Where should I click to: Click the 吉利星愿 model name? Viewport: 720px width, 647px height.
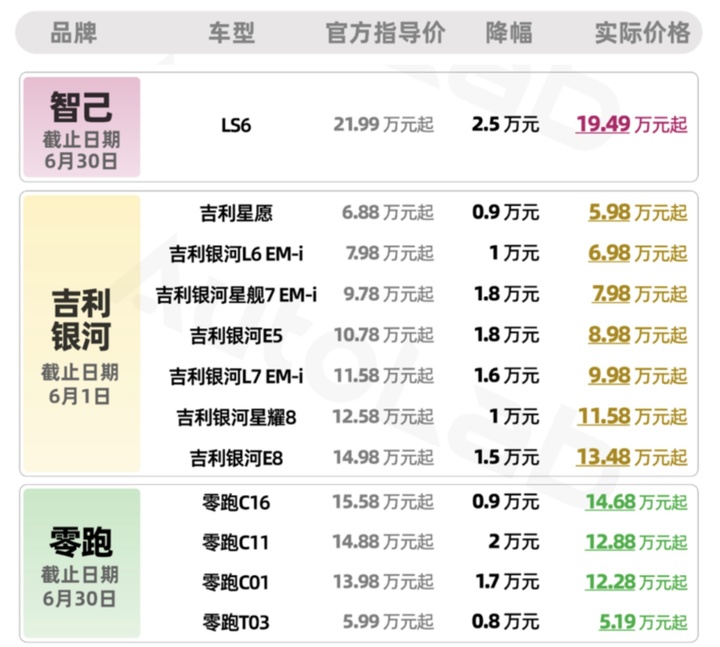(x=236, y=214)
